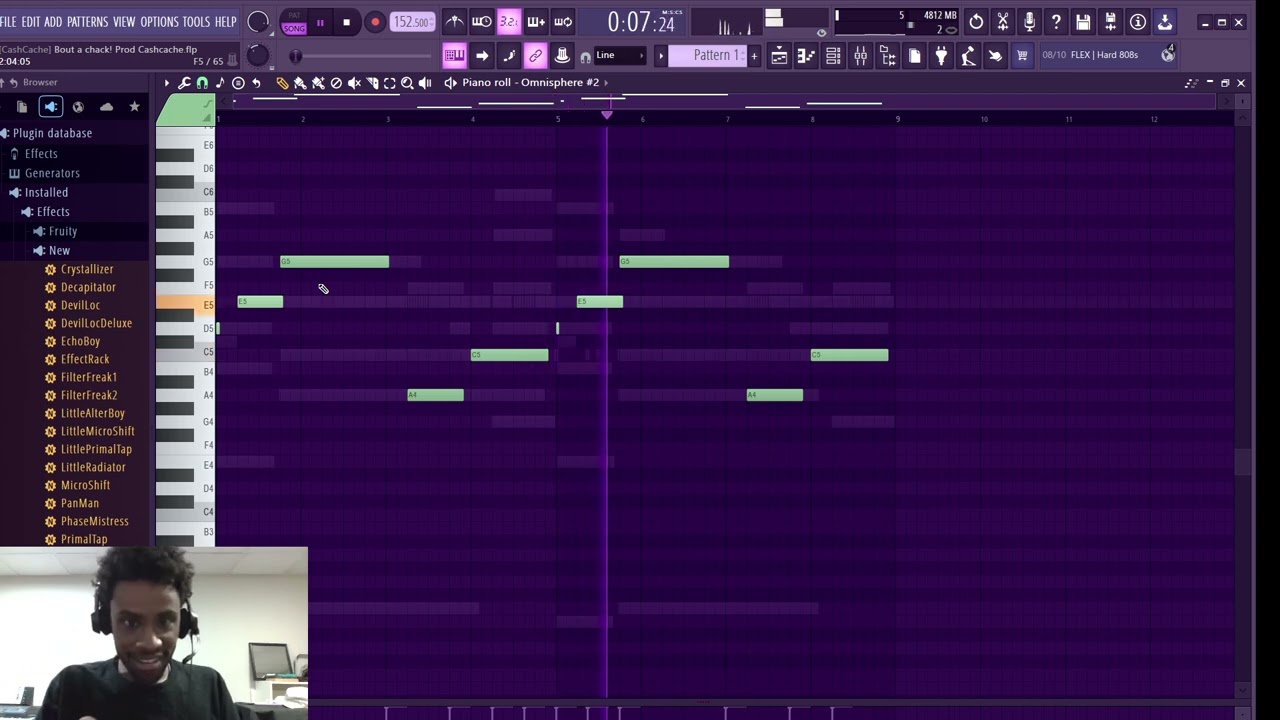Image resolution: width=1280 pixels, height=720 pixels.
Task: Click the save project floppy icon
Action: [1083, 22]
